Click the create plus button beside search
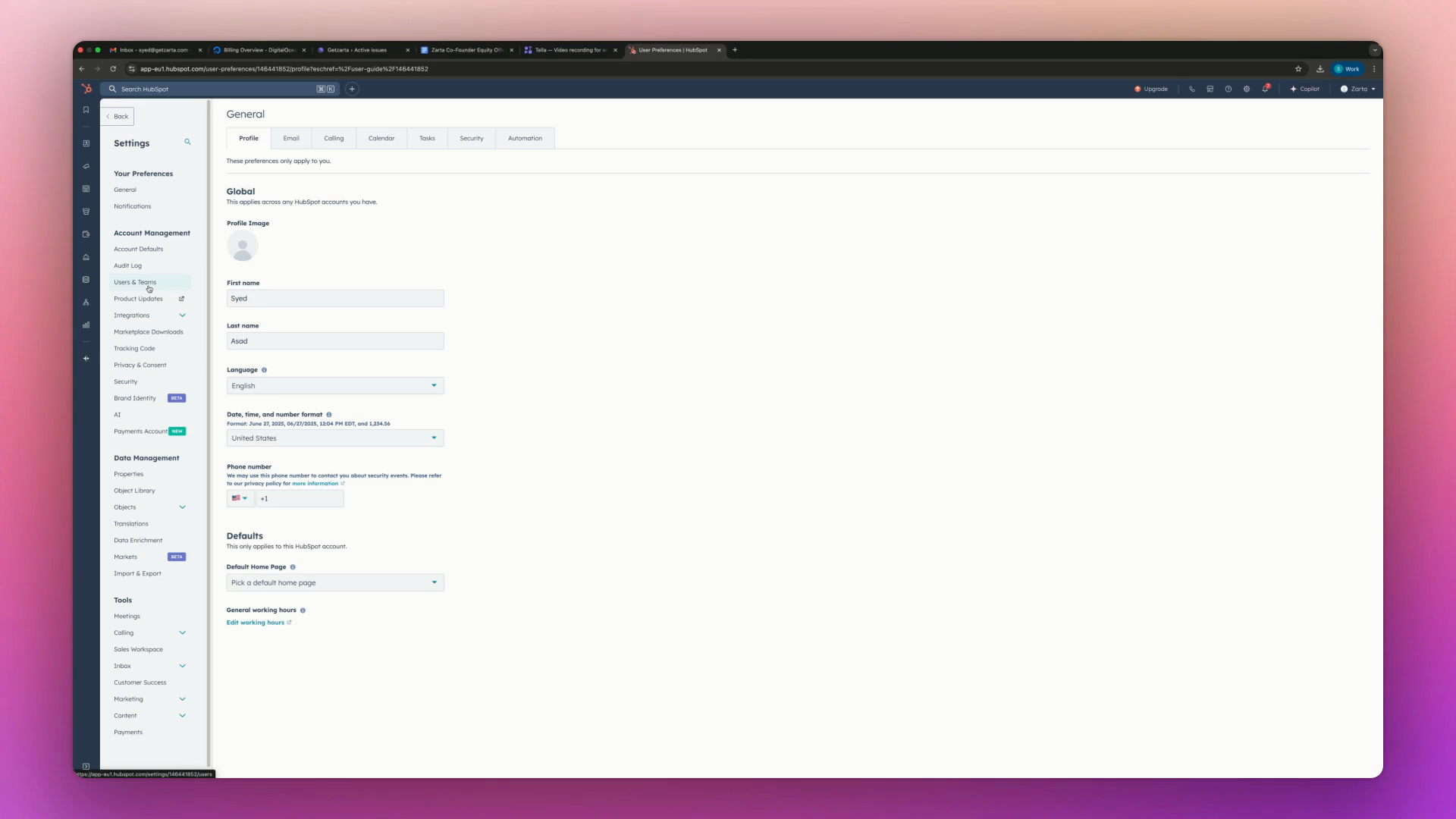Screen dimensions: 1456x819 352,89
